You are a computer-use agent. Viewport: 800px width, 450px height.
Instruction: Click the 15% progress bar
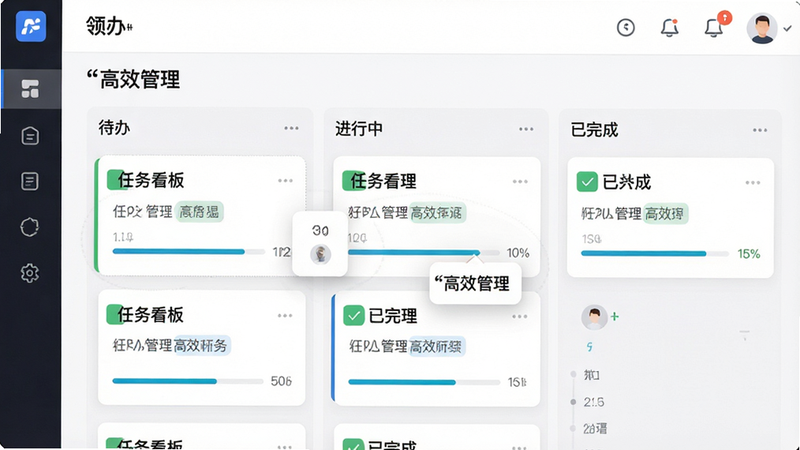[x=655, y=254]
